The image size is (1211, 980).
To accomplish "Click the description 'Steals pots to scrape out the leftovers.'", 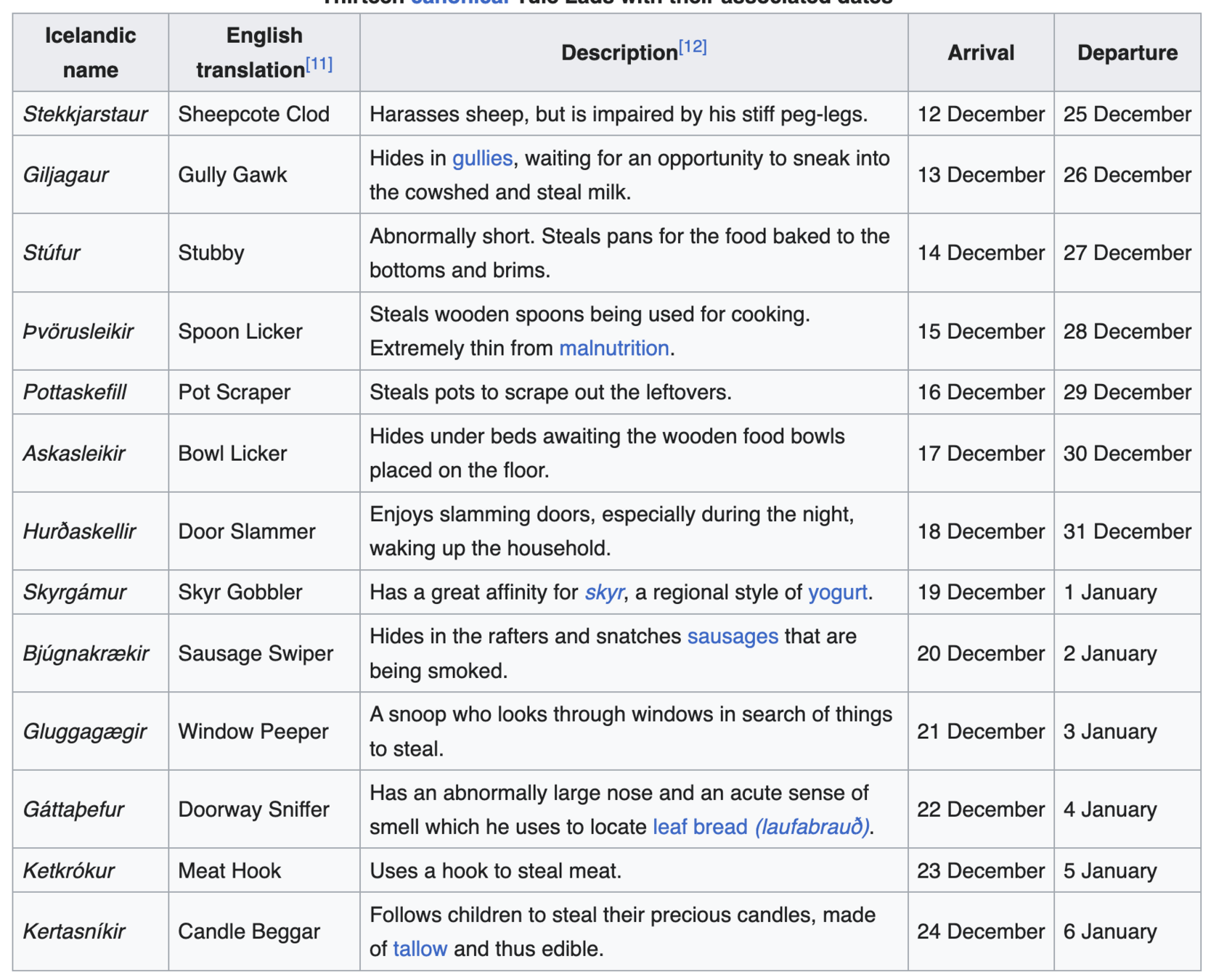I will (x=550, y=393).
